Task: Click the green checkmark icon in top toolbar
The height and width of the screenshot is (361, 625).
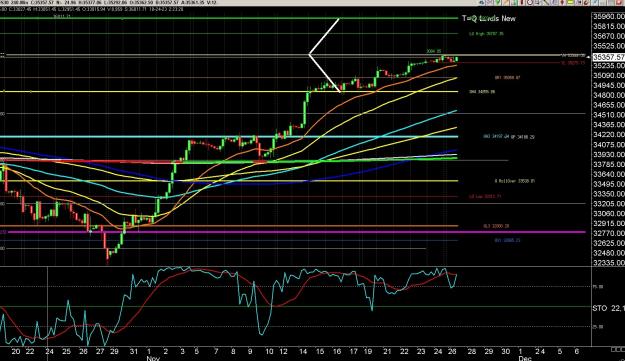Action: pos(498,2)
